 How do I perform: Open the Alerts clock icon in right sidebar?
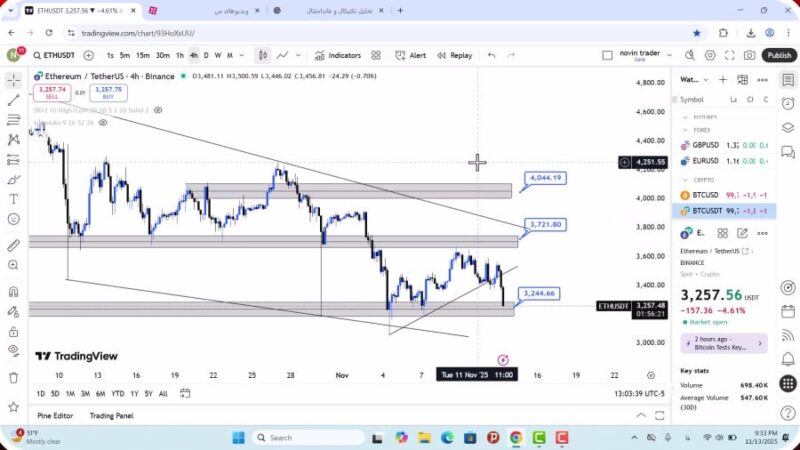pos(788,100)
